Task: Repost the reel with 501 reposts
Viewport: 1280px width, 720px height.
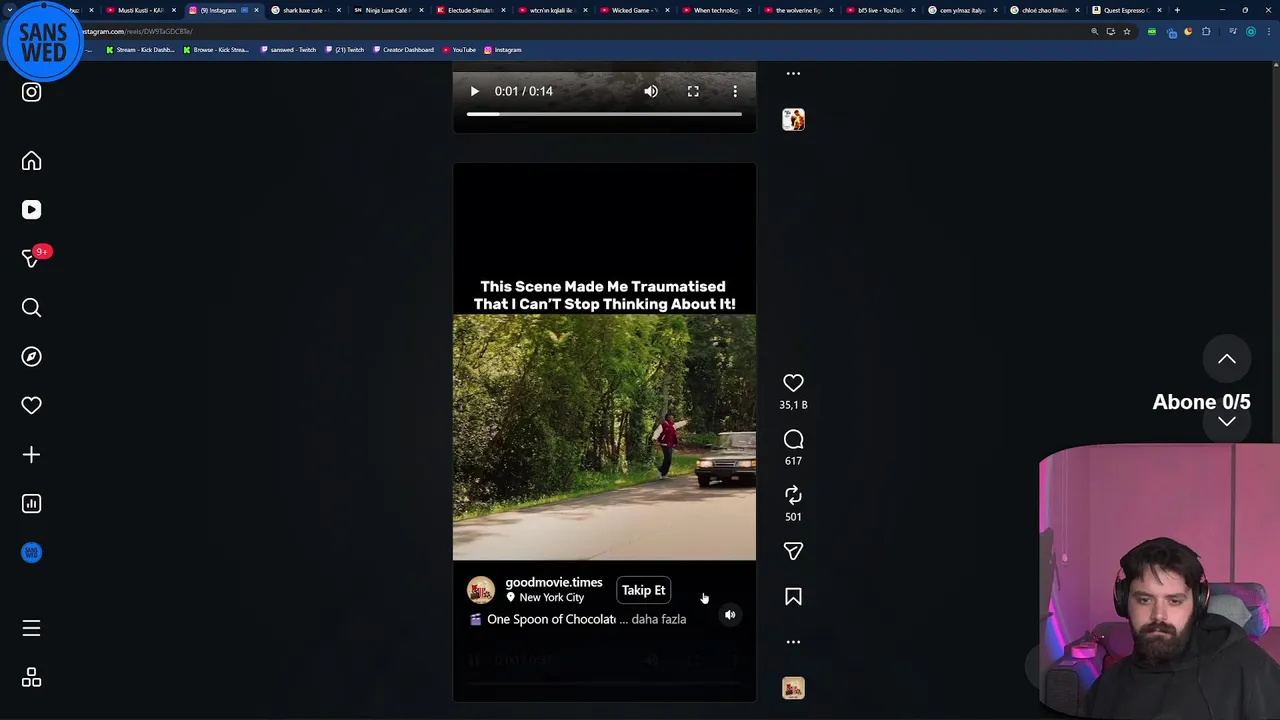Action: point(793,495)
